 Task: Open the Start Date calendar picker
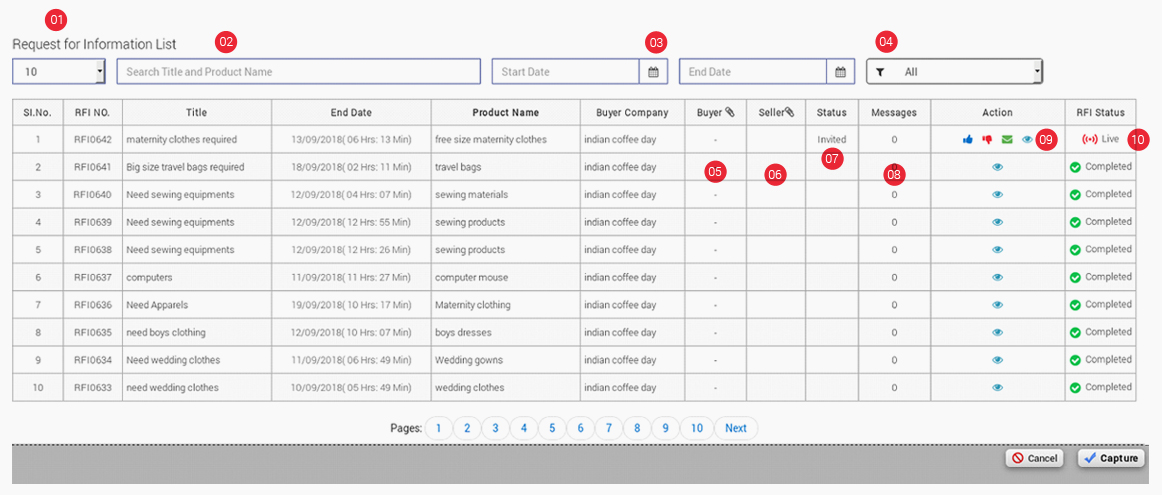tap(653, 72)
